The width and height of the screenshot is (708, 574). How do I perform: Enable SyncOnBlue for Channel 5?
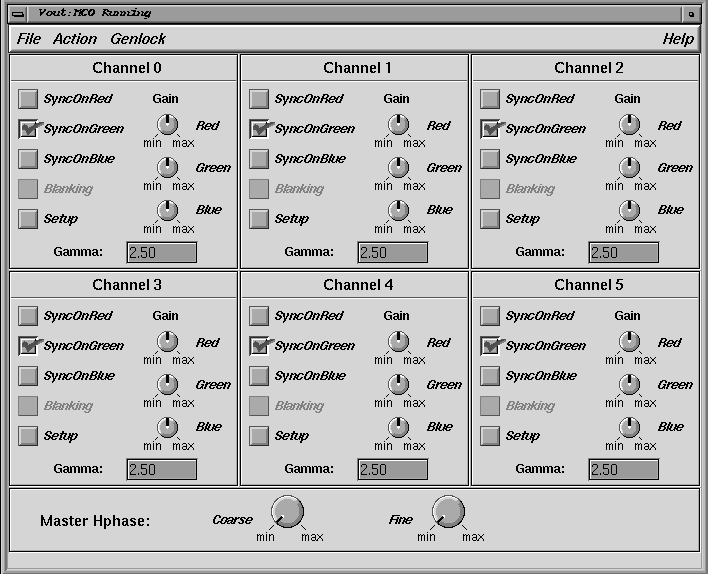coord(490,376)
